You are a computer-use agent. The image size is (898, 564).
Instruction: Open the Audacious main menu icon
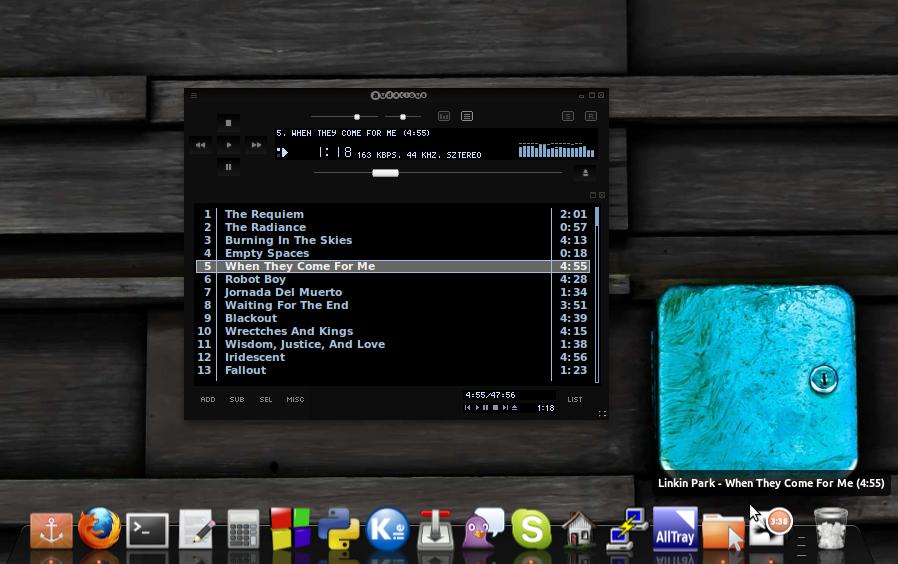pos(194,96)
